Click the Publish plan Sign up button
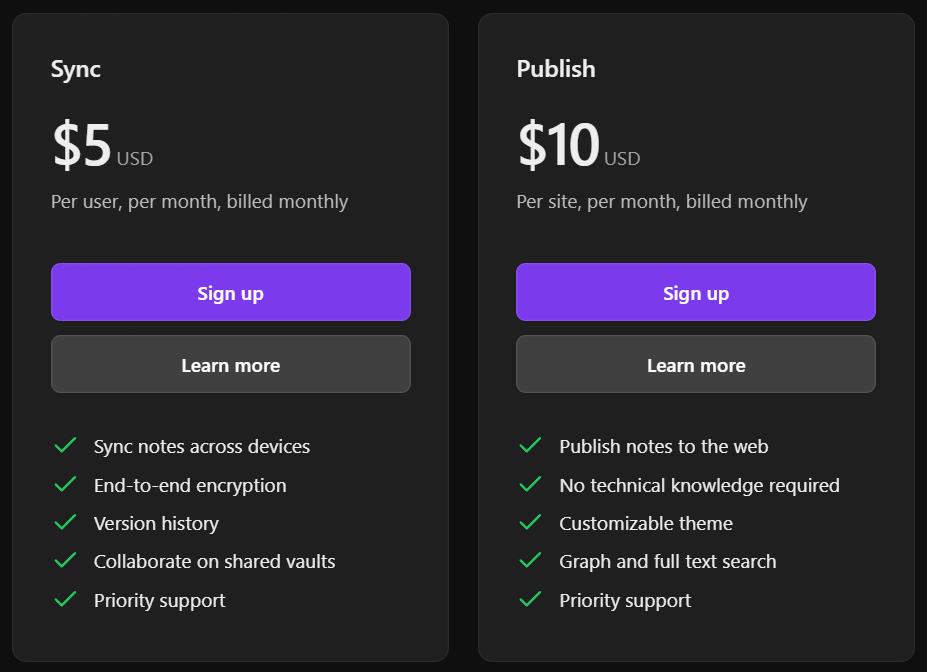This screenshot has width=927, height=672. tap(696, 292)
